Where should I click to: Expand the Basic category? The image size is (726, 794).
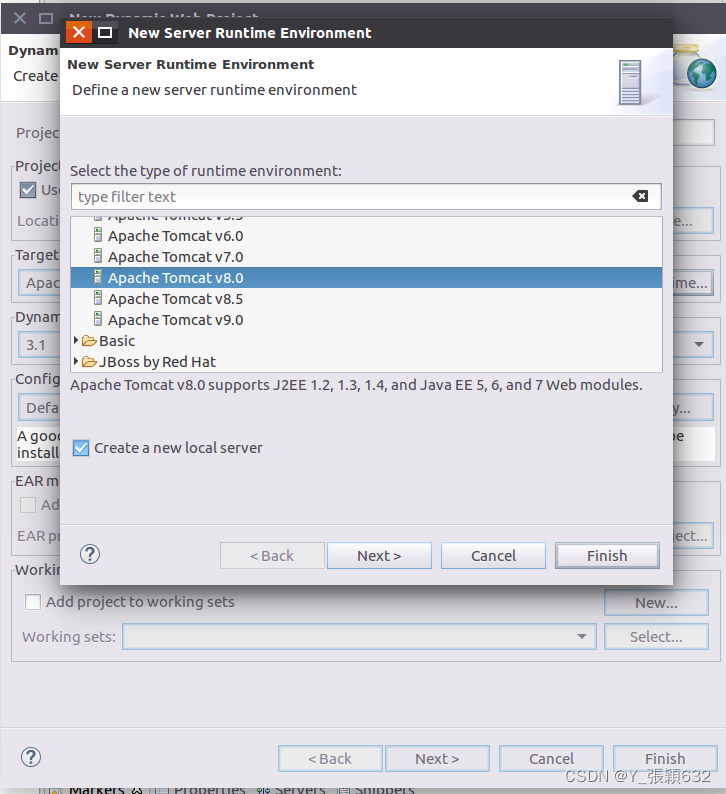76,340
